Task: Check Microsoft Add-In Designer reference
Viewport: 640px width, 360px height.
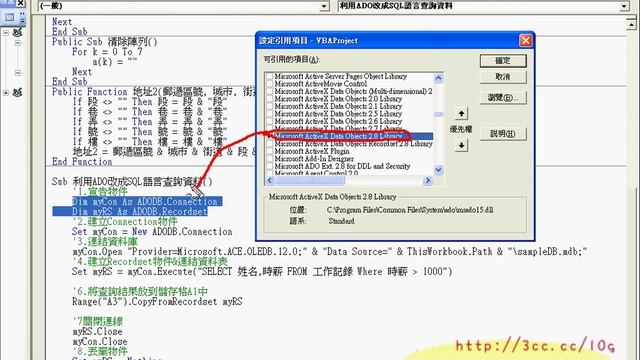Action: coord(269,159)
